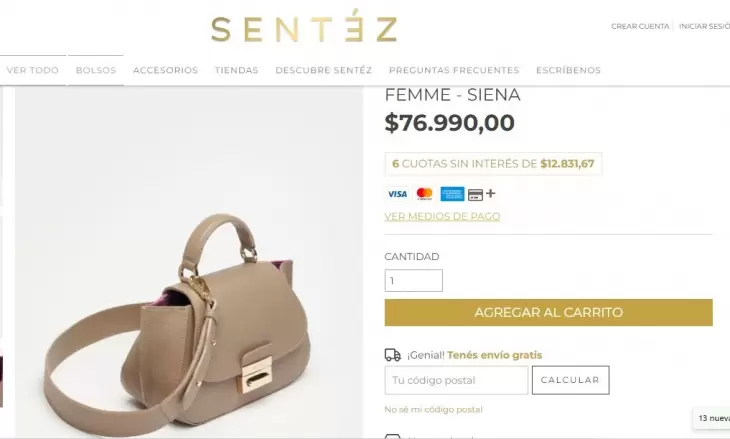730x439 pixels.
Task: Click the Visa card icon
Action: (397, 194)
